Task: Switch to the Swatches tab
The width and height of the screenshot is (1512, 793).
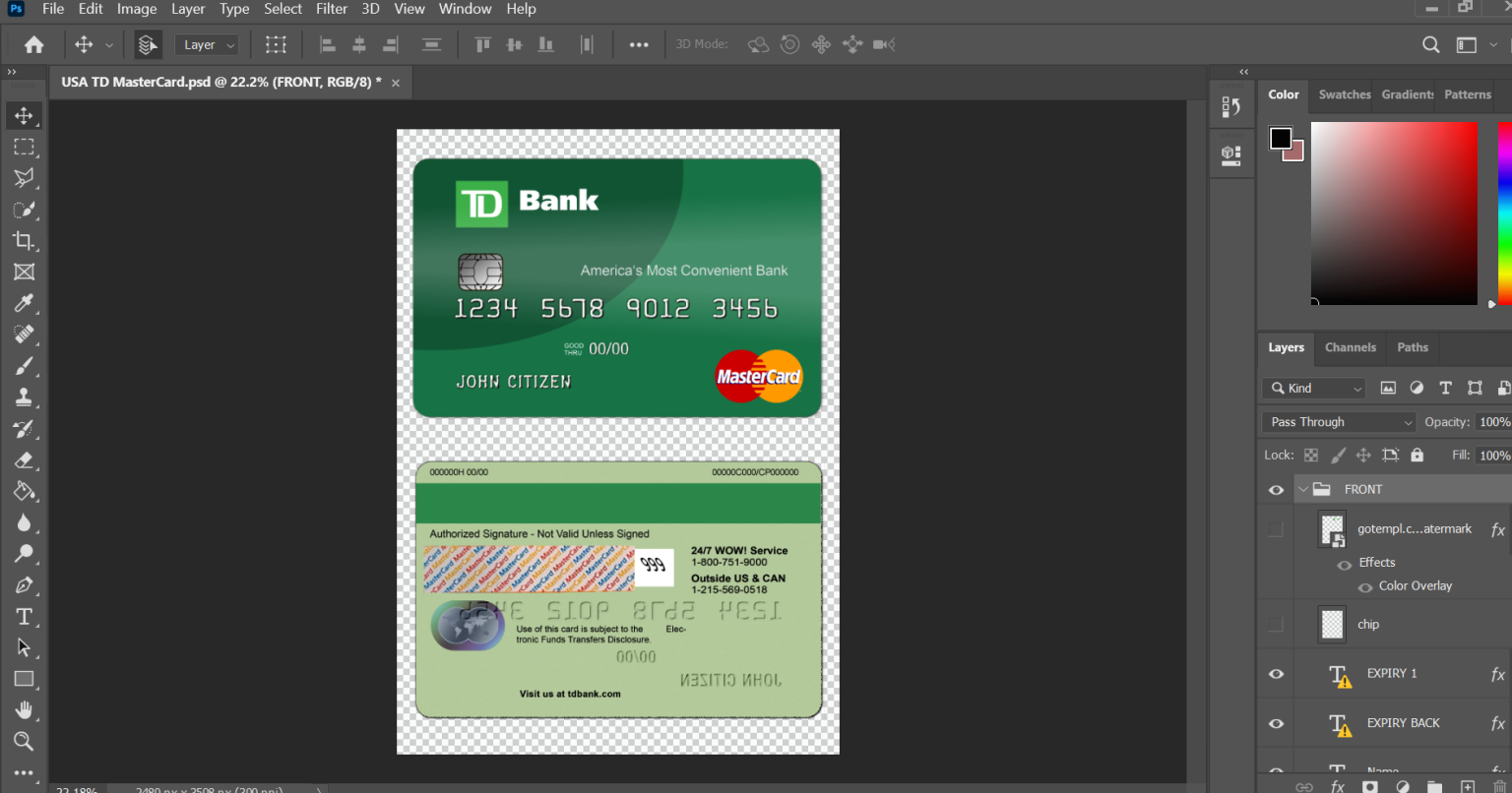Action: (x=1345, y=94)
